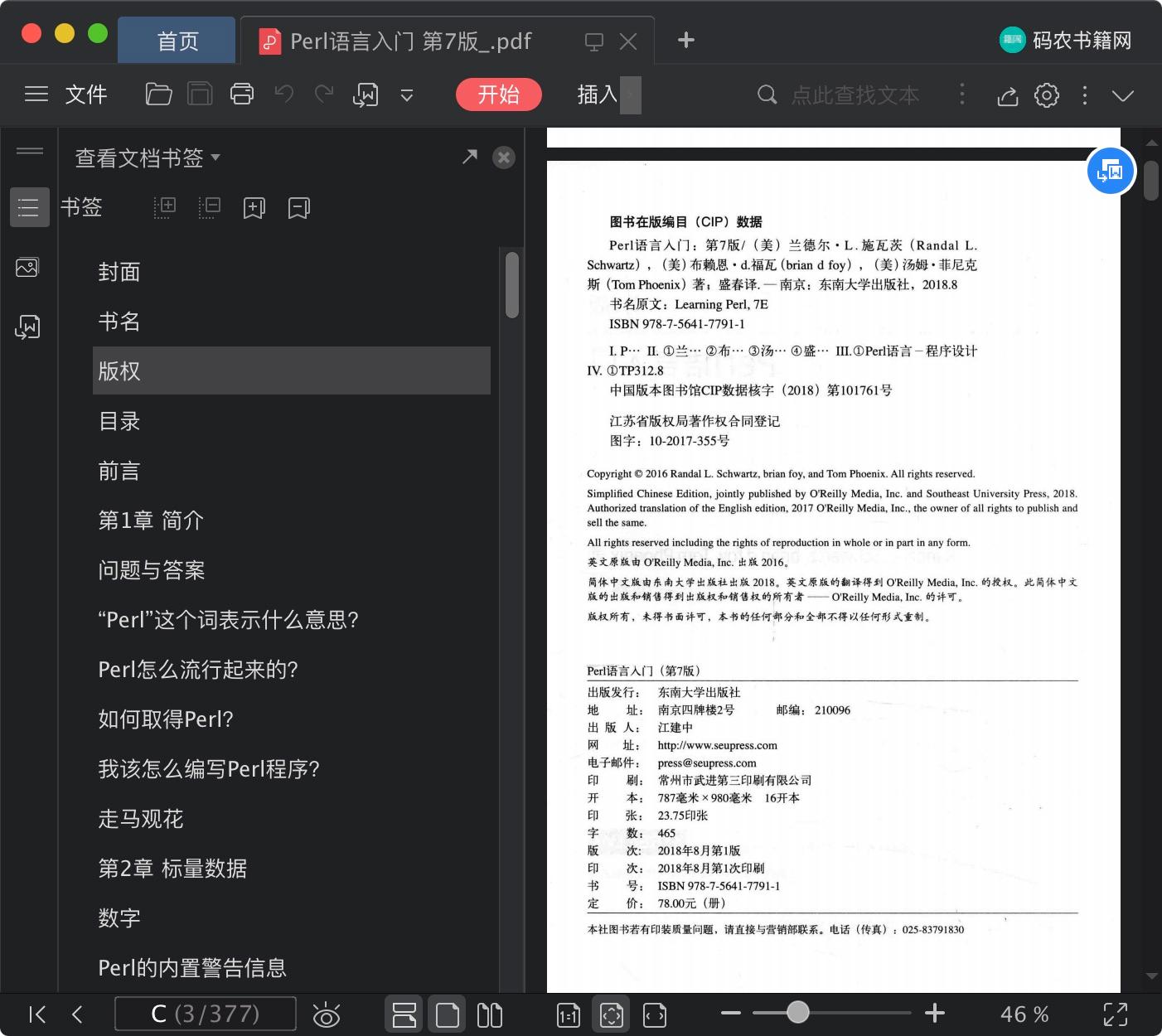Image resolution: width=1162 pixels, height=1036 pixels.
Task: Click collapse all bookmarks icon
Action: click(210, 207)
